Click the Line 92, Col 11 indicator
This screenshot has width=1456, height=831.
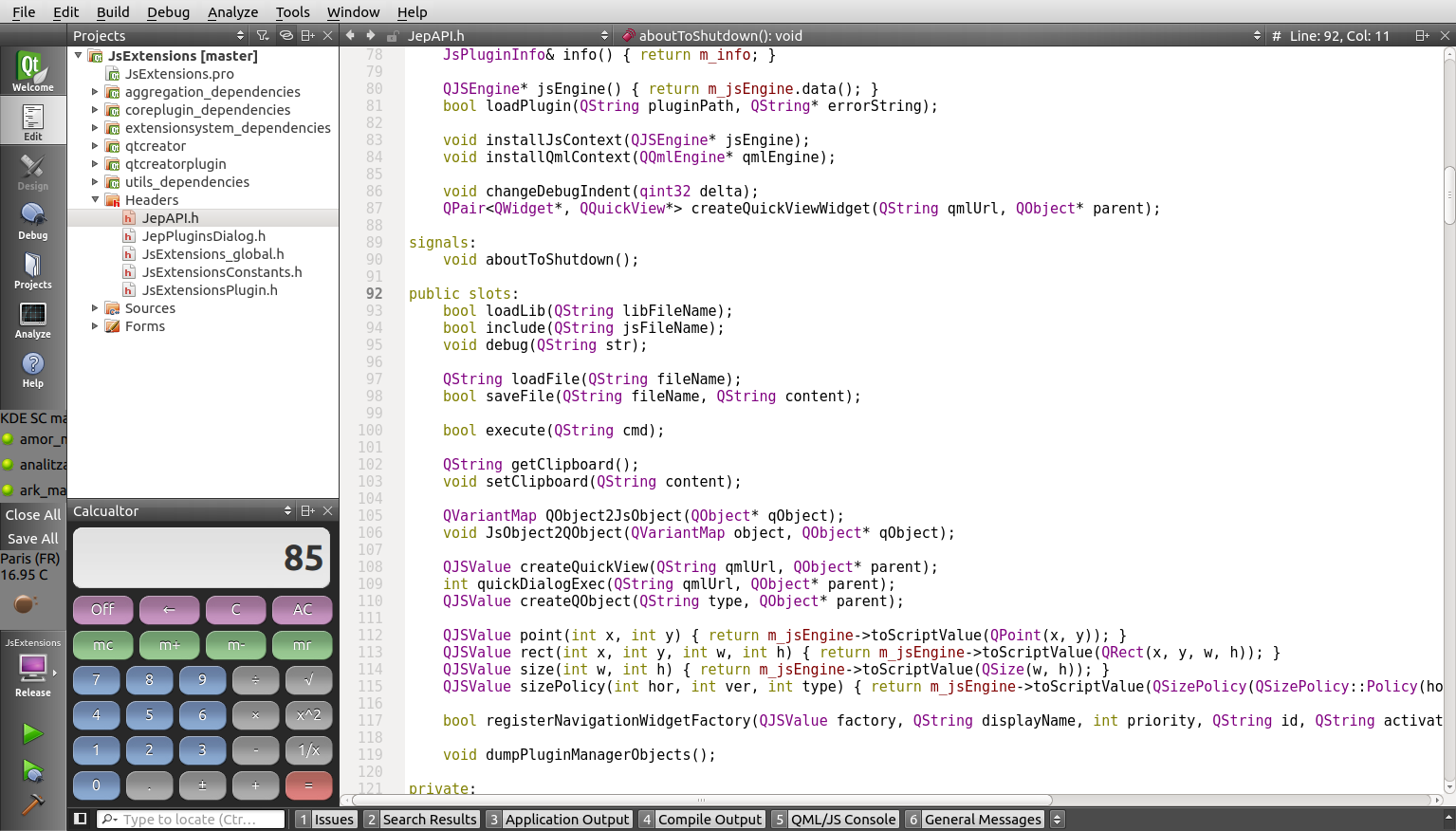pyautogui.click(x=1339, y=35)
